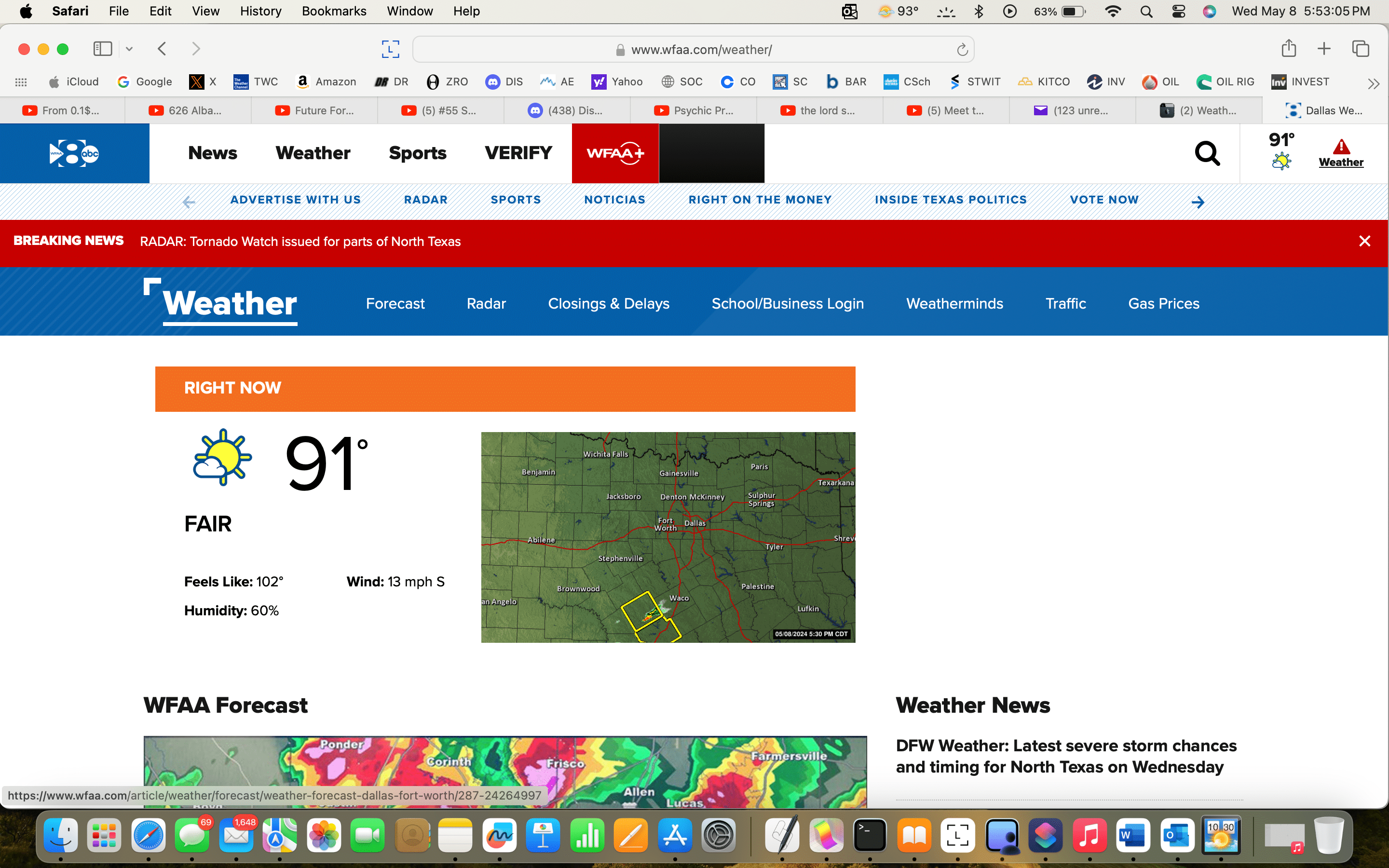This screenshot has width=1389, height=868.
Task: Open Music app from the Dock
Action: [1089, 835]
